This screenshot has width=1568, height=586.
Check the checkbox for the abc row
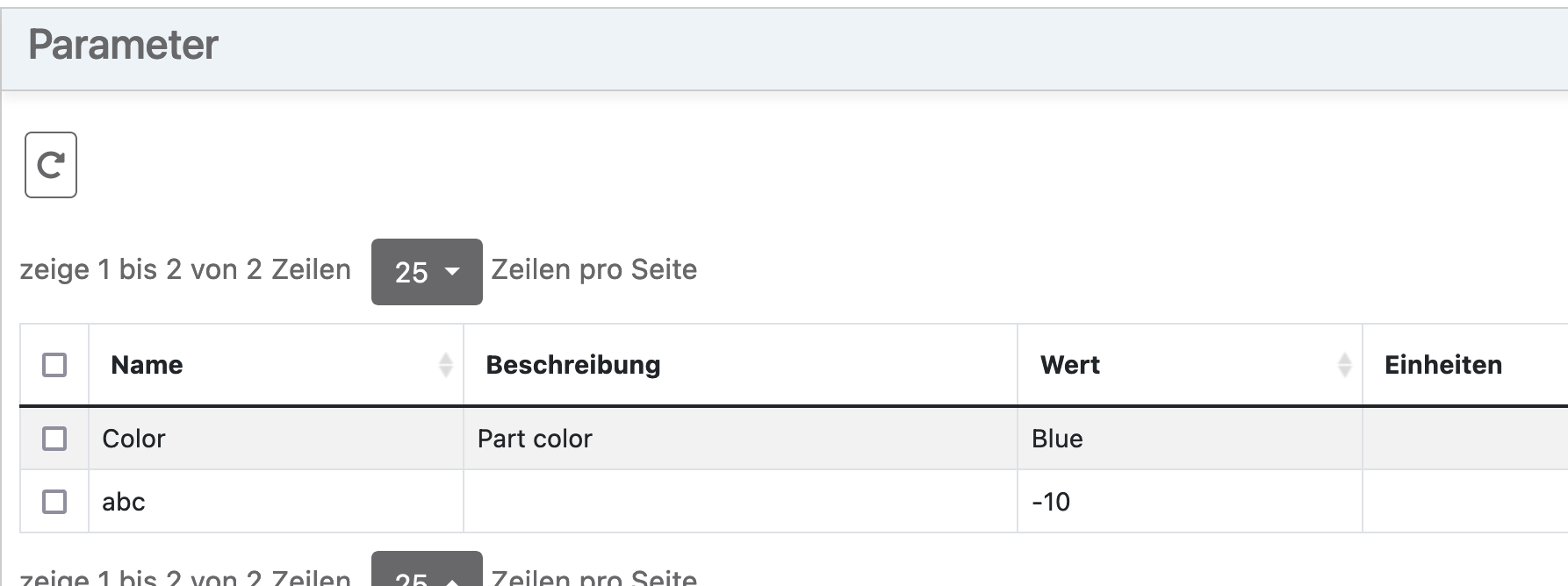[54, 501]
